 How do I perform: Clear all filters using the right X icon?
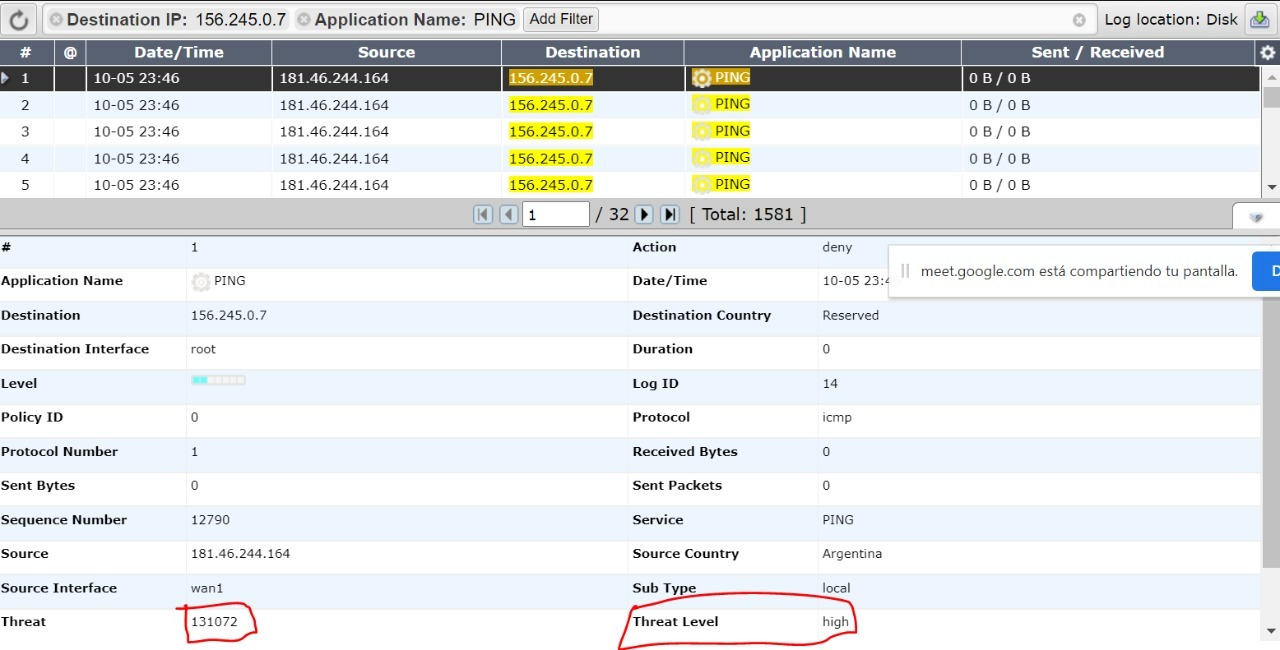coord(1079,20)
